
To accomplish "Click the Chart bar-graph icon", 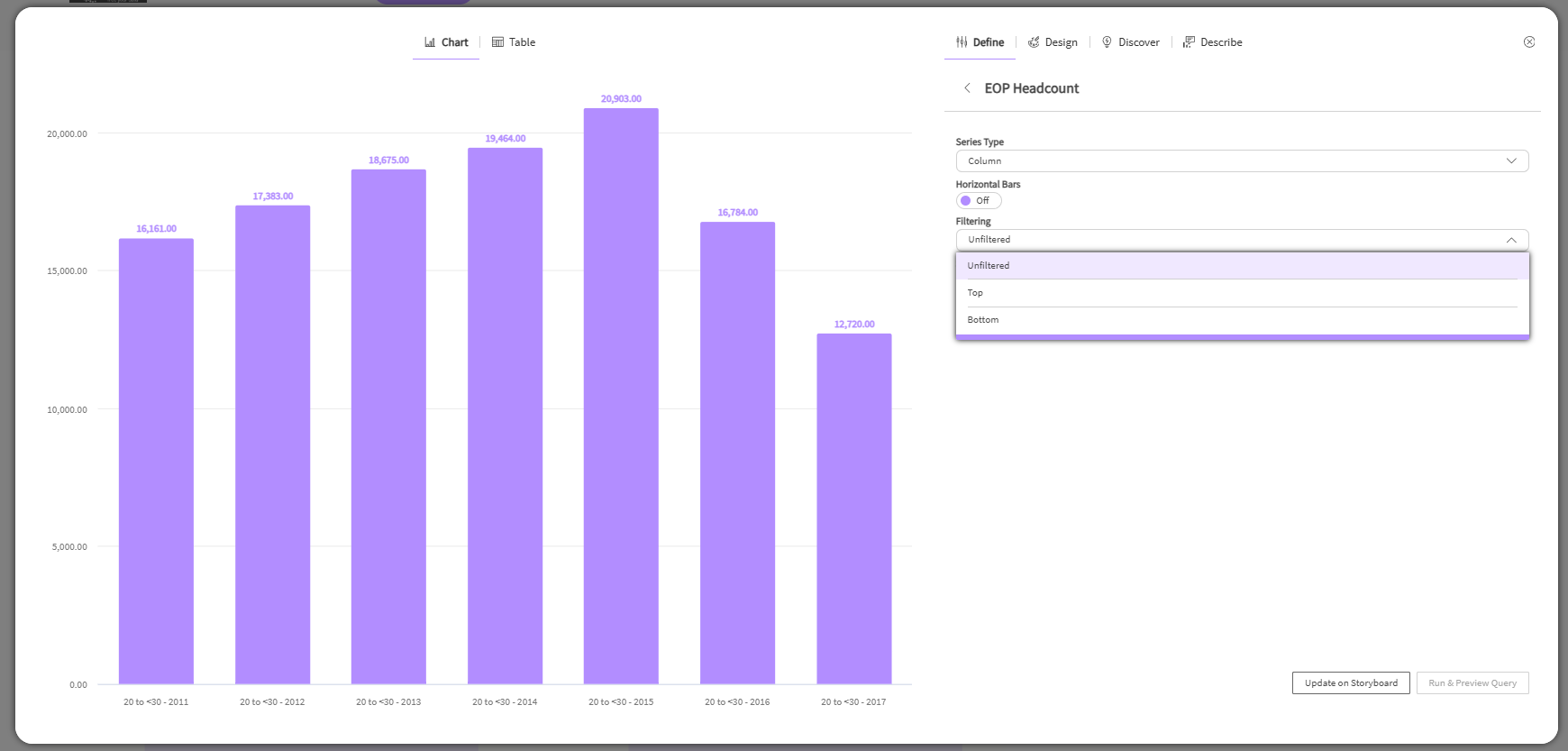I will [x=430, y=42].
